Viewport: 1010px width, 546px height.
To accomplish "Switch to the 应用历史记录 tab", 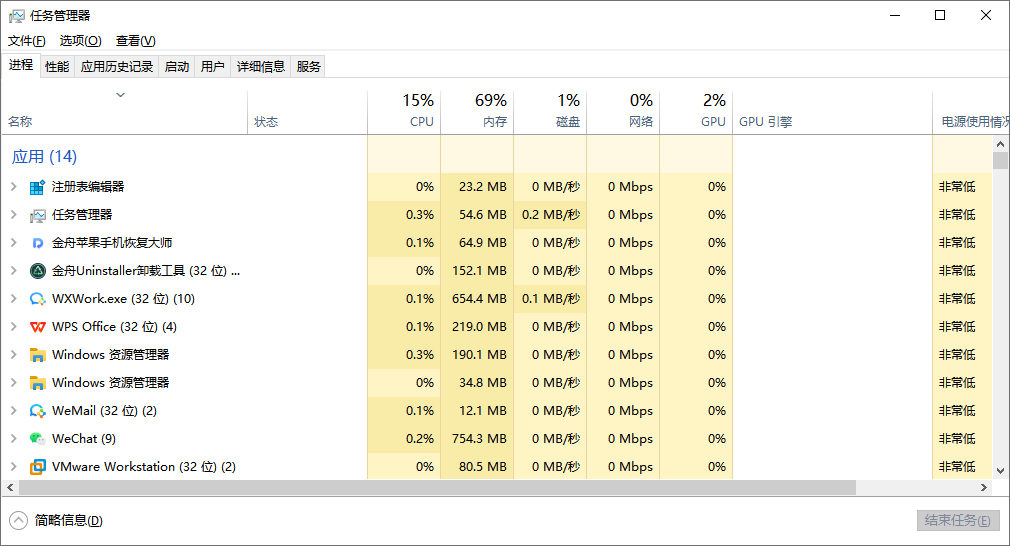I will (117, 66).
